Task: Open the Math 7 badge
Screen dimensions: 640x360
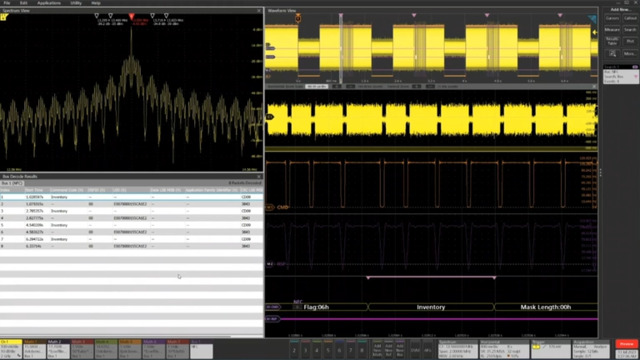Action: tap(178, 349)
